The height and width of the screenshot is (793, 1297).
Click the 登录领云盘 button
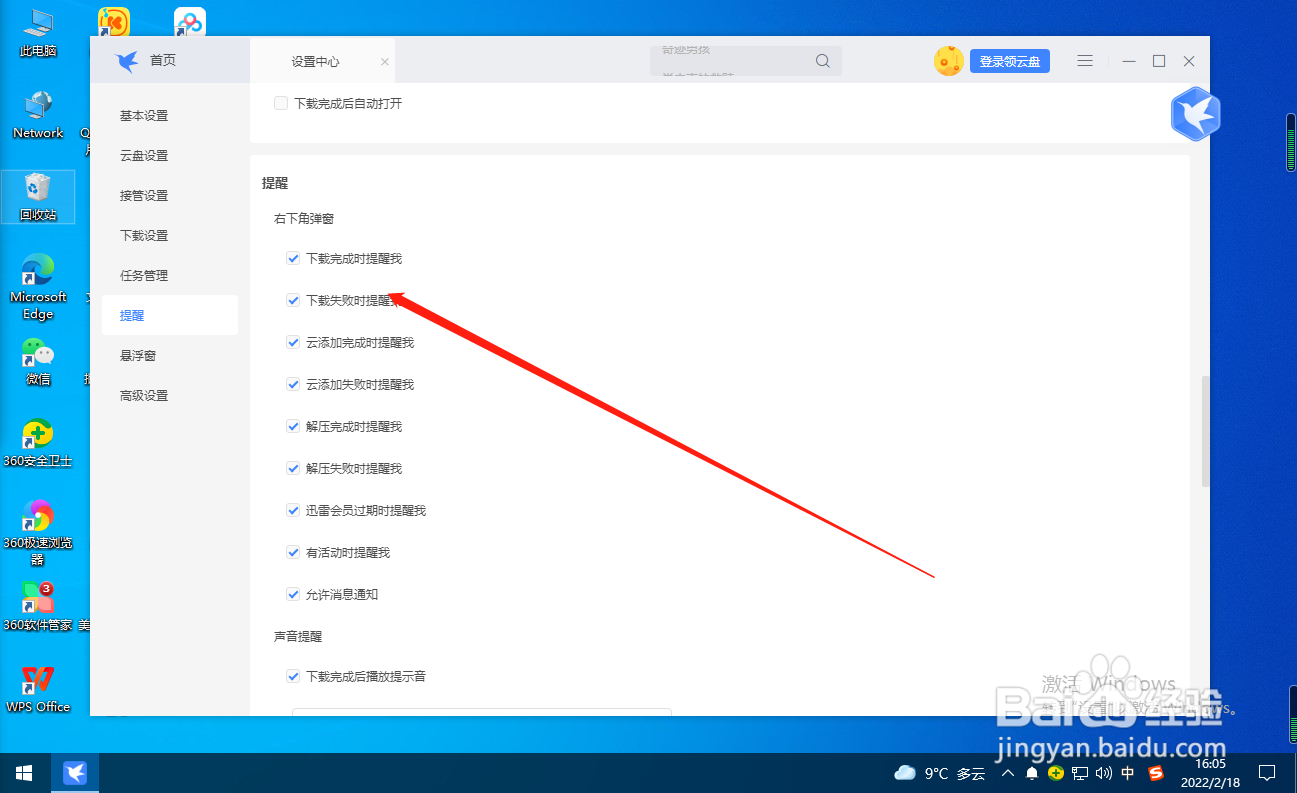tap(1009, 61)
